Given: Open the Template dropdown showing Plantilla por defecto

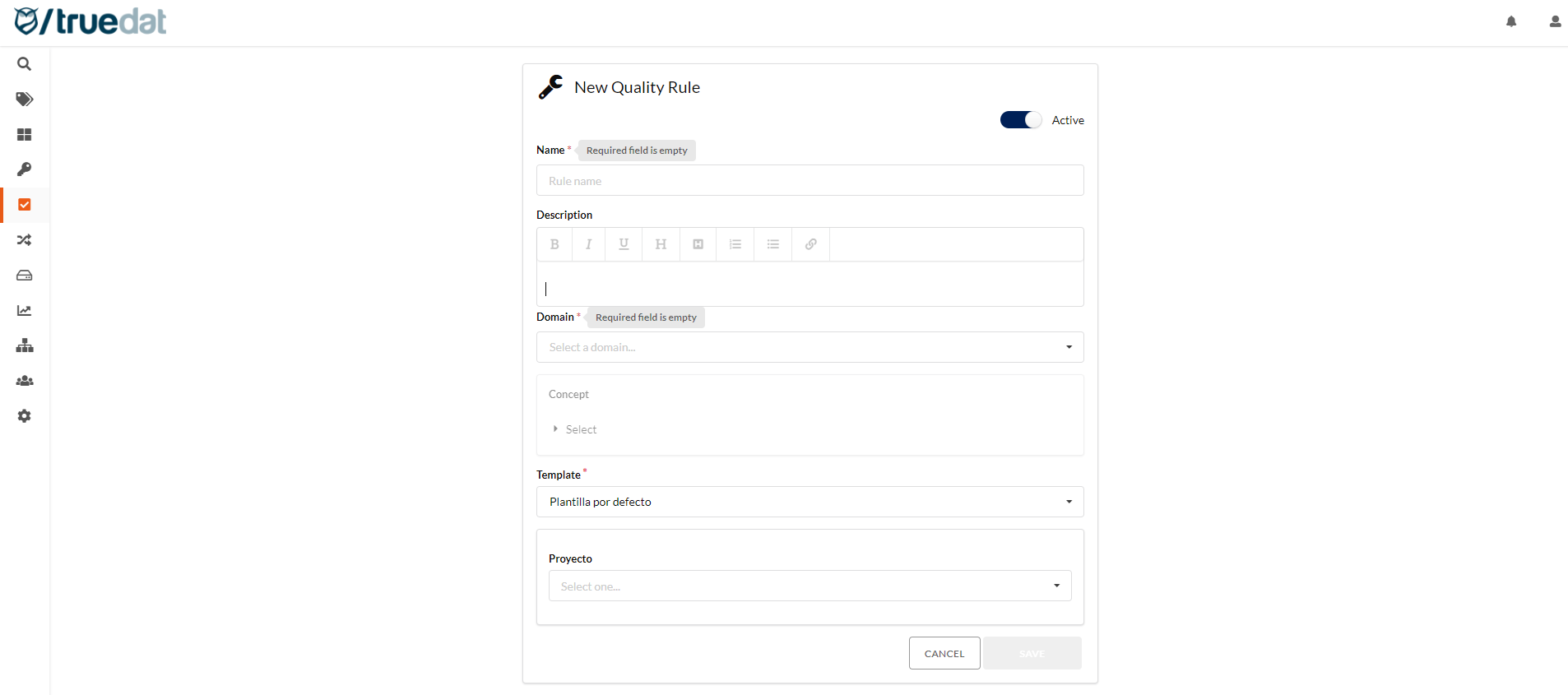Looking at the screenshot, I should [810, 502].
